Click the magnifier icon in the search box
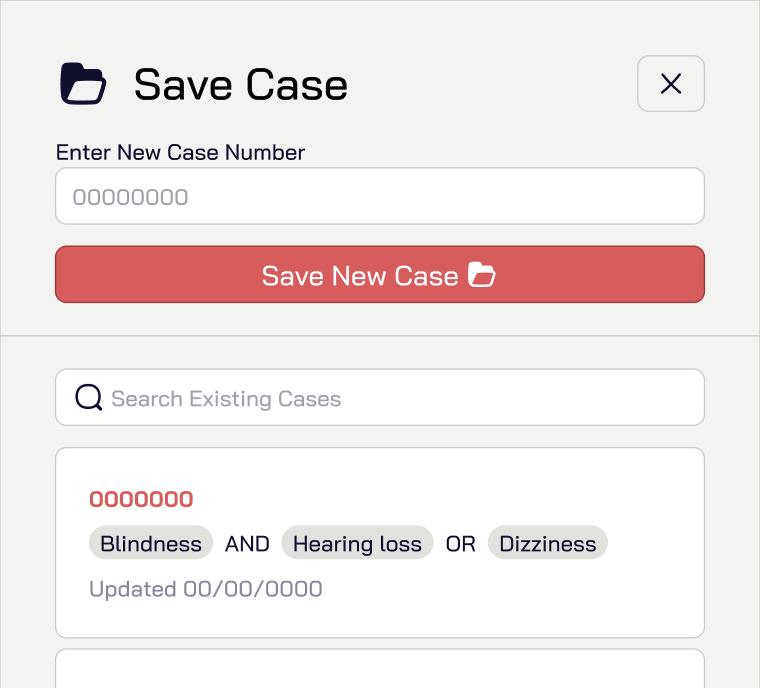760x688 pixels. pyautogui.click(x=89, y=398)
